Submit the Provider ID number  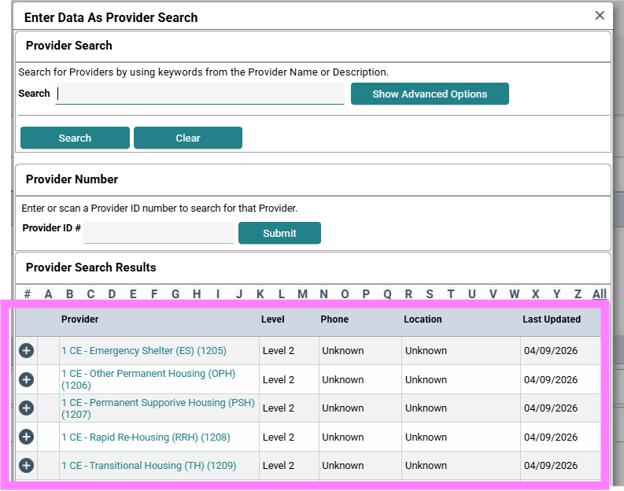tap(279, 233)
